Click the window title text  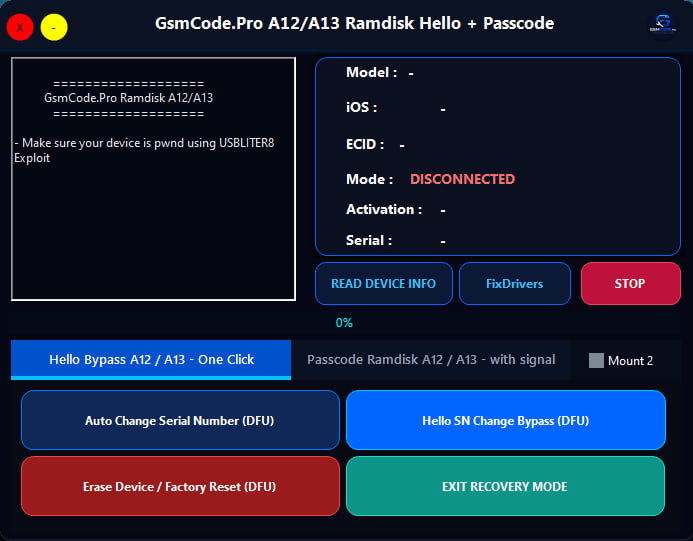354,23
